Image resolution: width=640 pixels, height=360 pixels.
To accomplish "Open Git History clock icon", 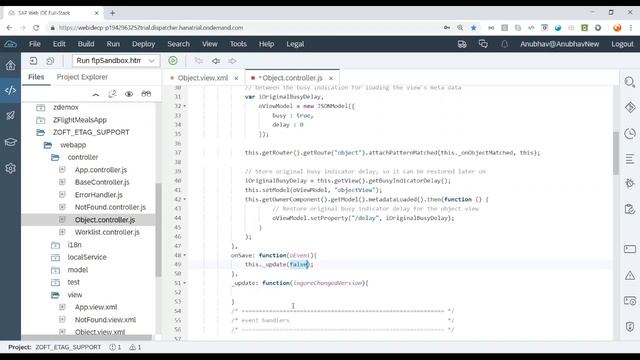I will [x=630, y=133].
